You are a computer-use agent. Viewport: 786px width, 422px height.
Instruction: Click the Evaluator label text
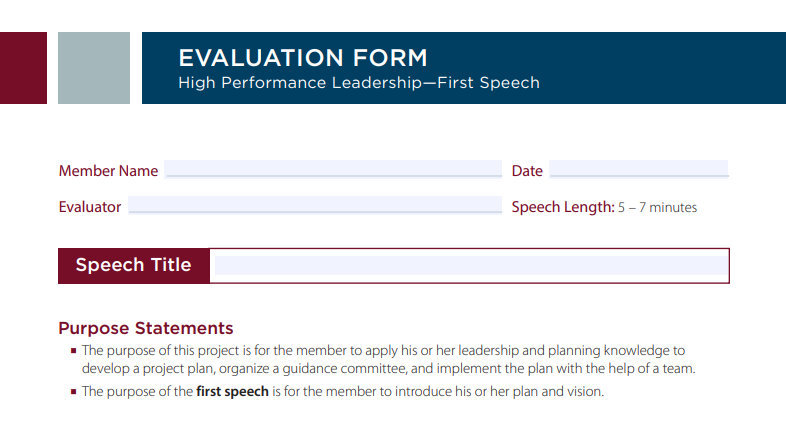coord(90,207)
